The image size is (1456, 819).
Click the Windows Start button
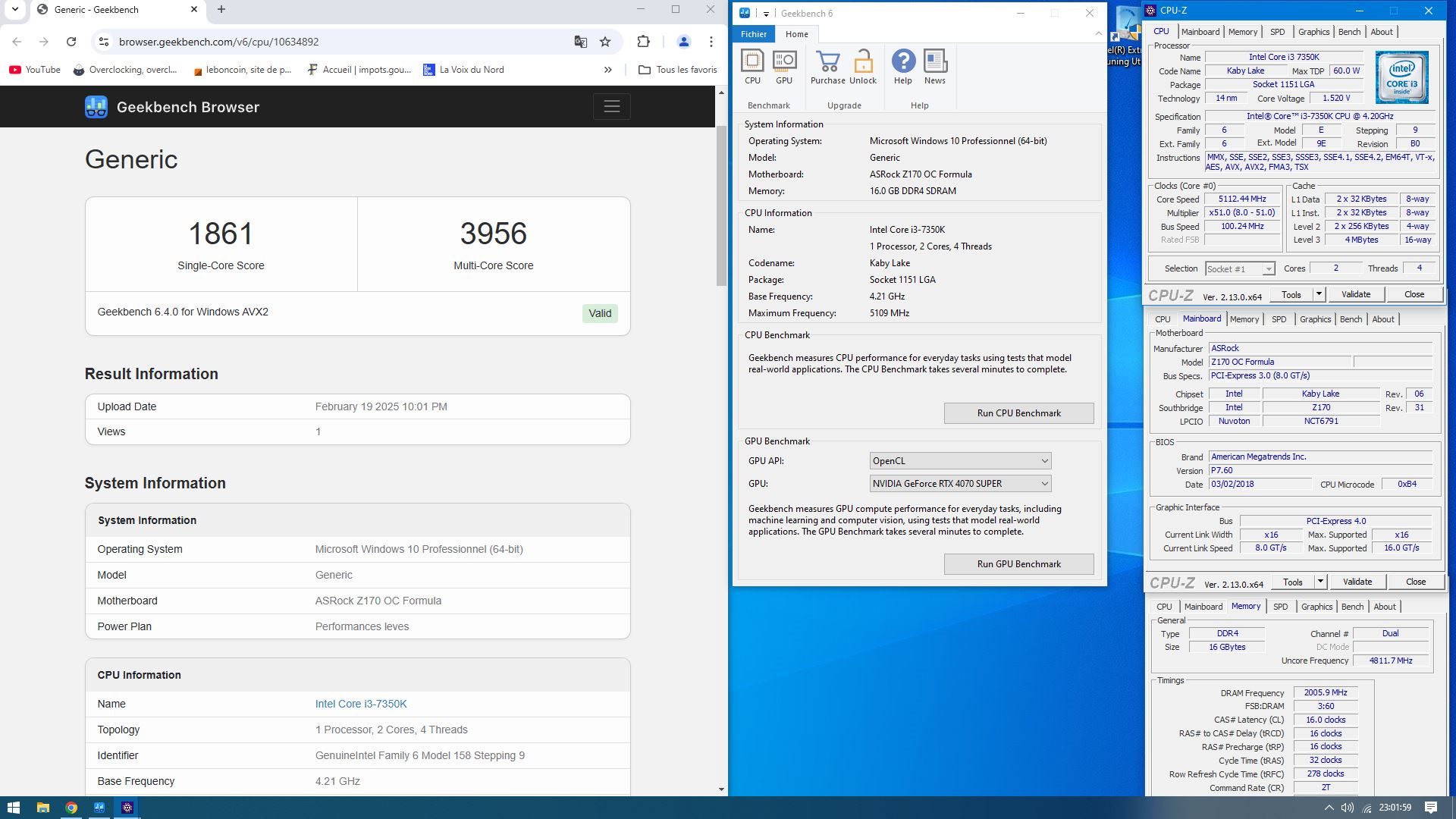pos(13,808)
